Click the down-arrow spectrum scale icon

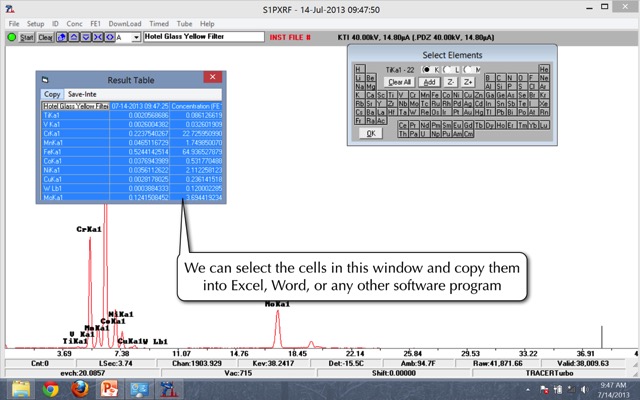point(85,37)
